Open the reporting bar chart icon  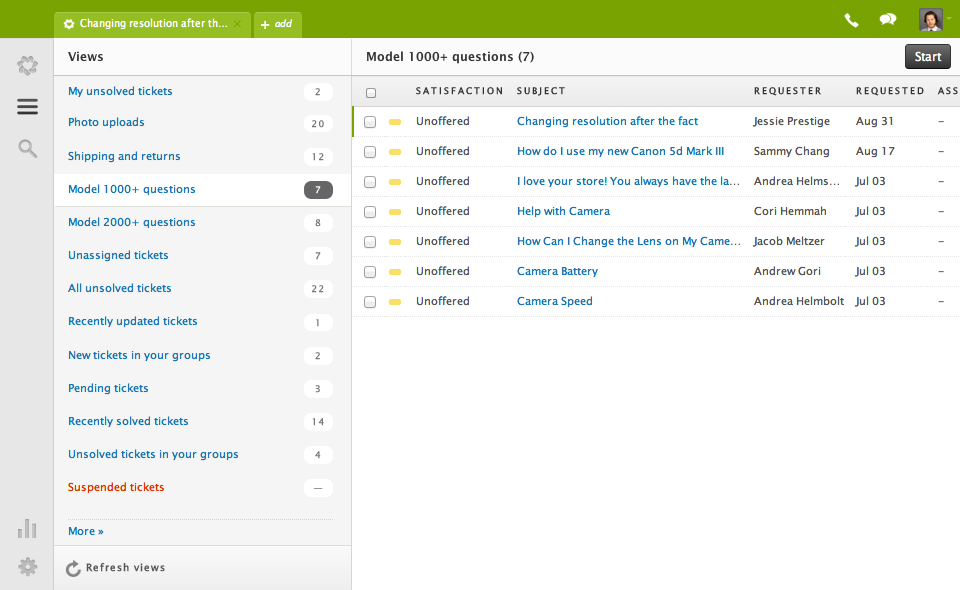coord(27,528)
